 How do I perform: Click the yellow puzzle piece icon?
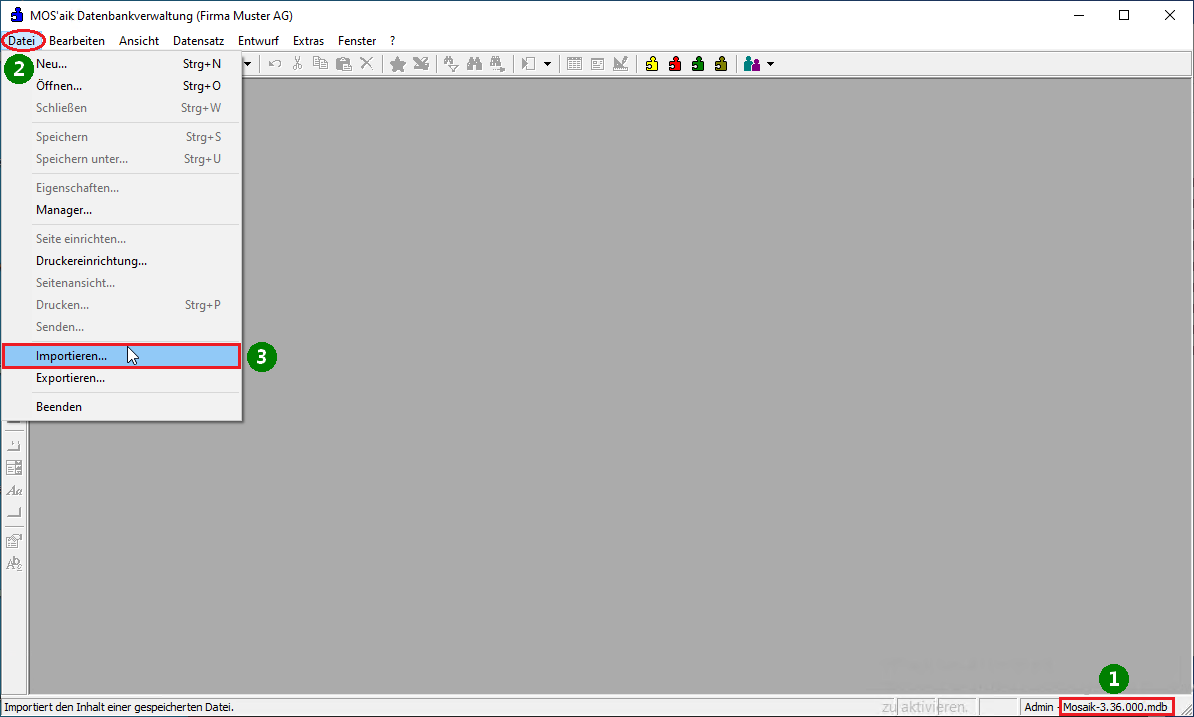click(x=652, y=64)
